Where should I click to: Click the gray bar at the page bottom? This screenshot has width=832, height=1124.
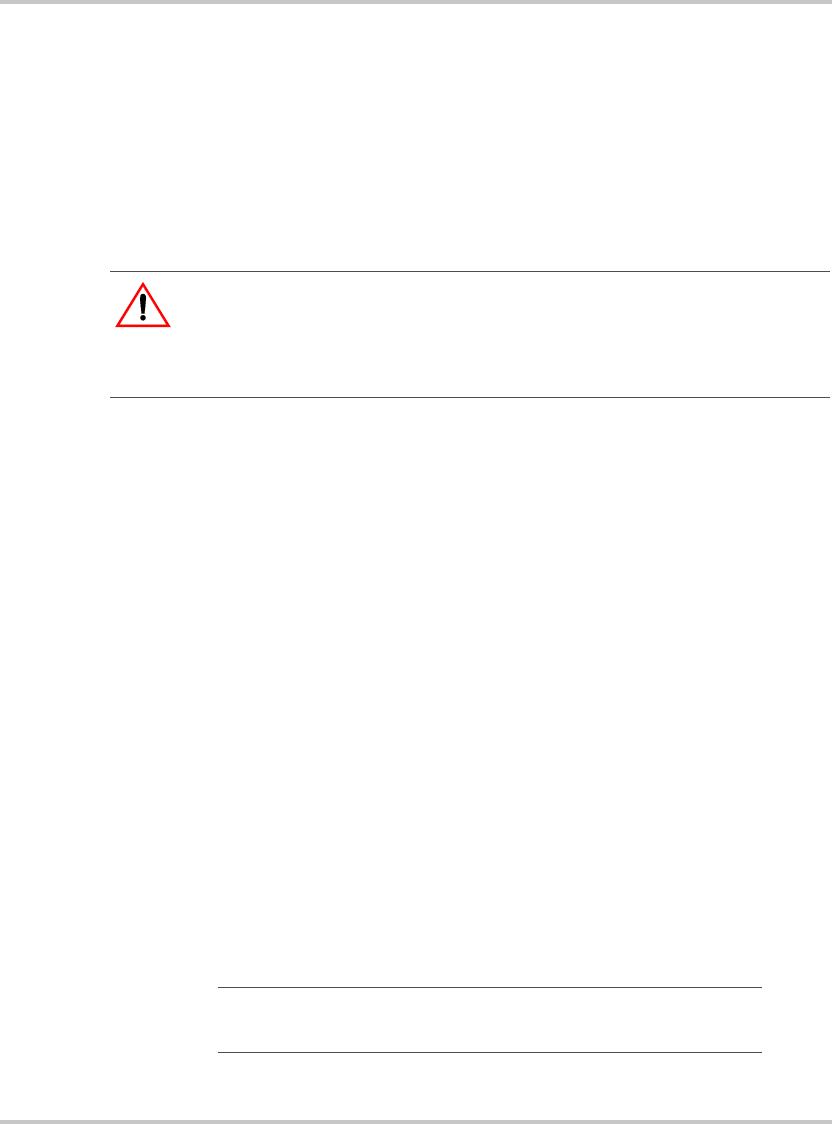point(416,1121)
